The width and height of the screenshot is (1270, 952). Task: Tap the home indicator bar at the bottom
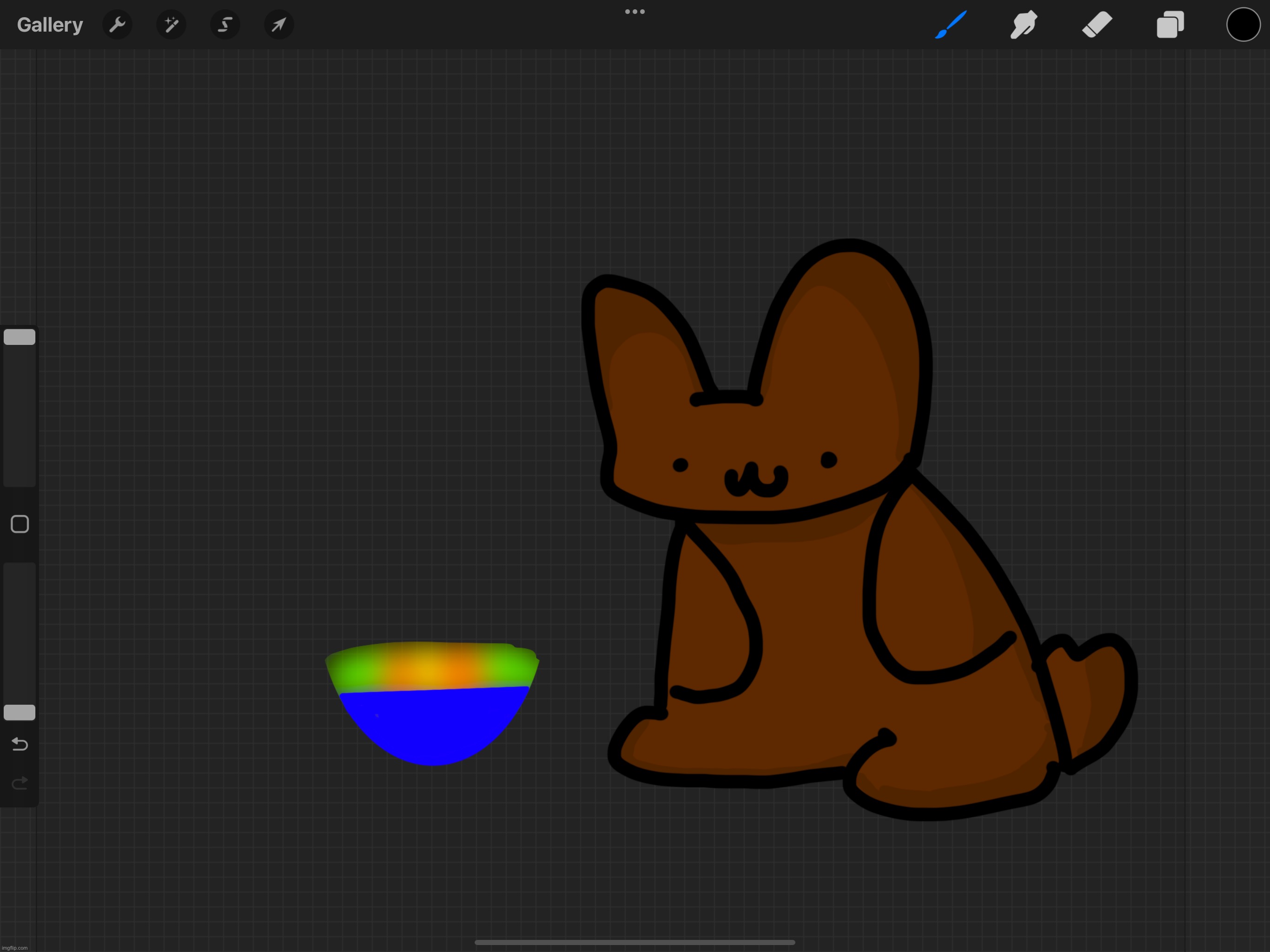635,942
